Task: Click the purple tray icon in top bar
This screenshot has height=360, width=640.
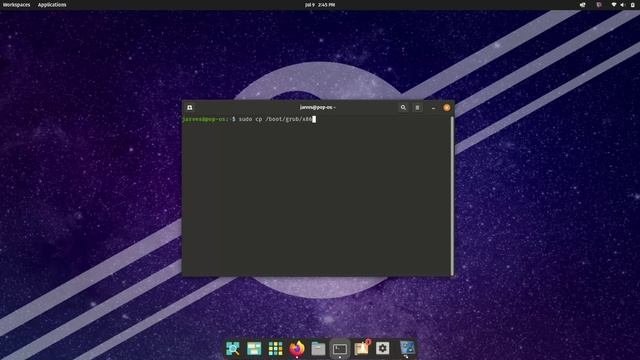Action: pyautogui.click(x=599, y=5)
